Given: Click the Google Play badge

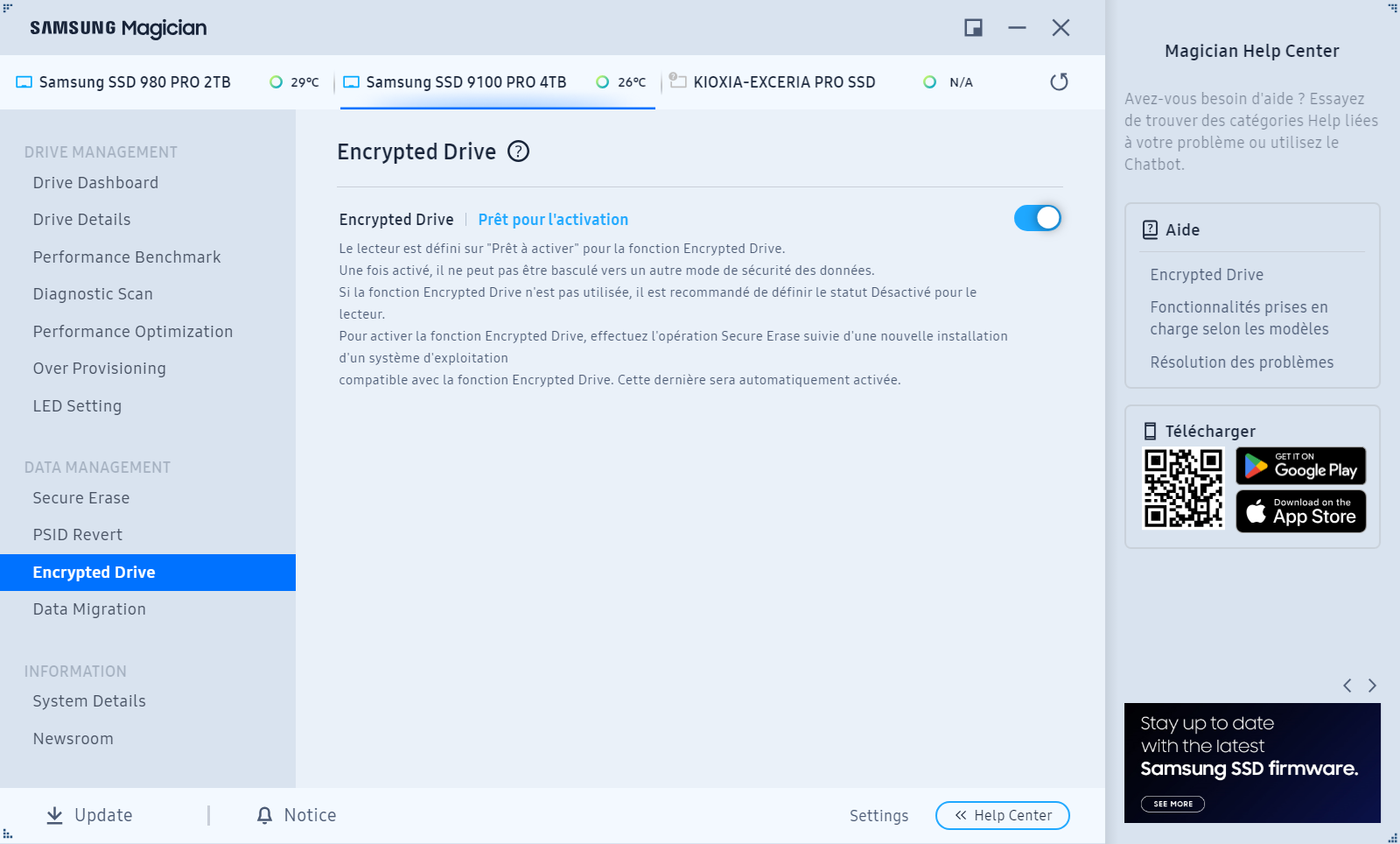Looking at the screenshot, I should (1300, 466).
